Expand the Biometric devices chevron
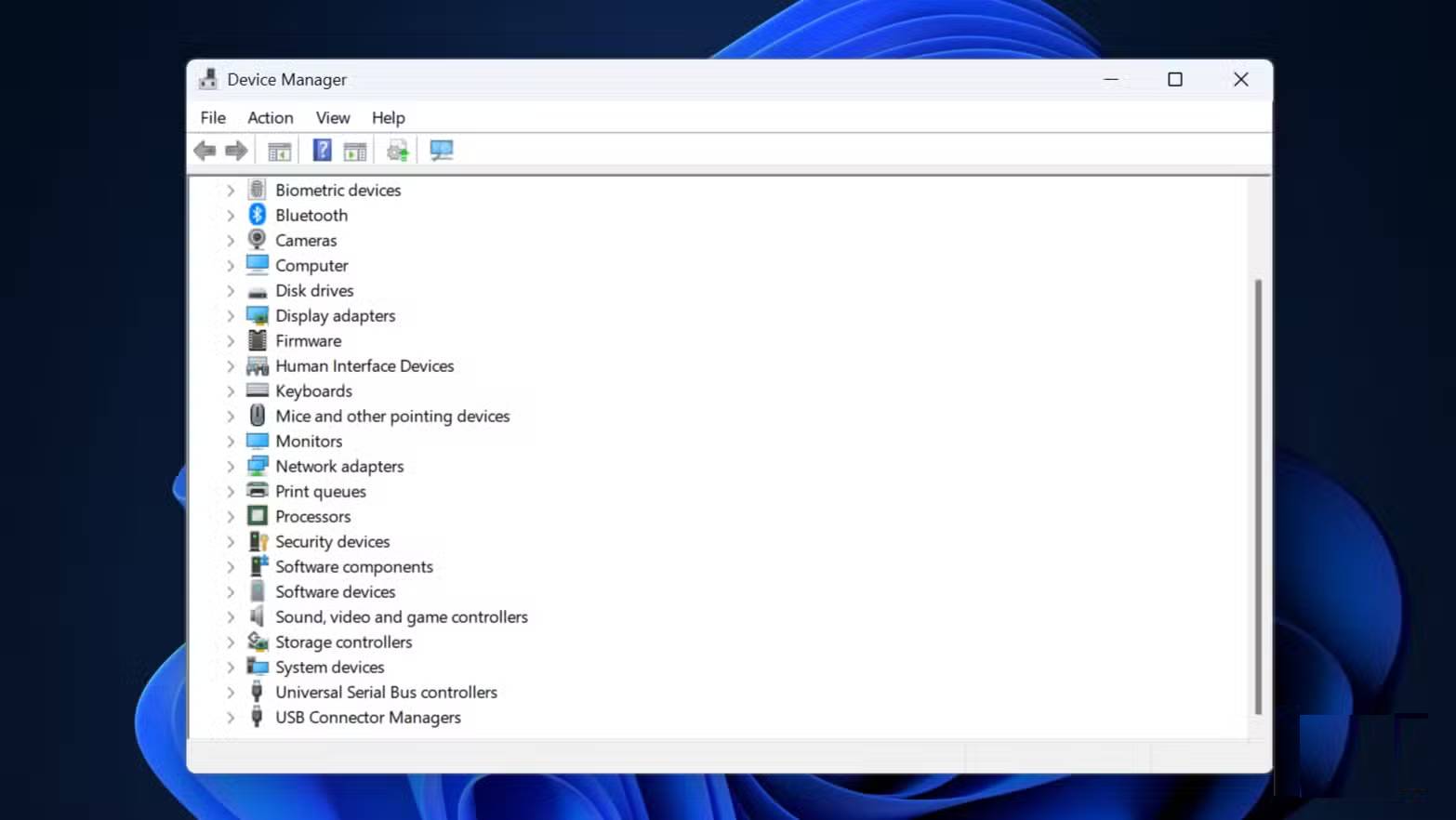 231,190
